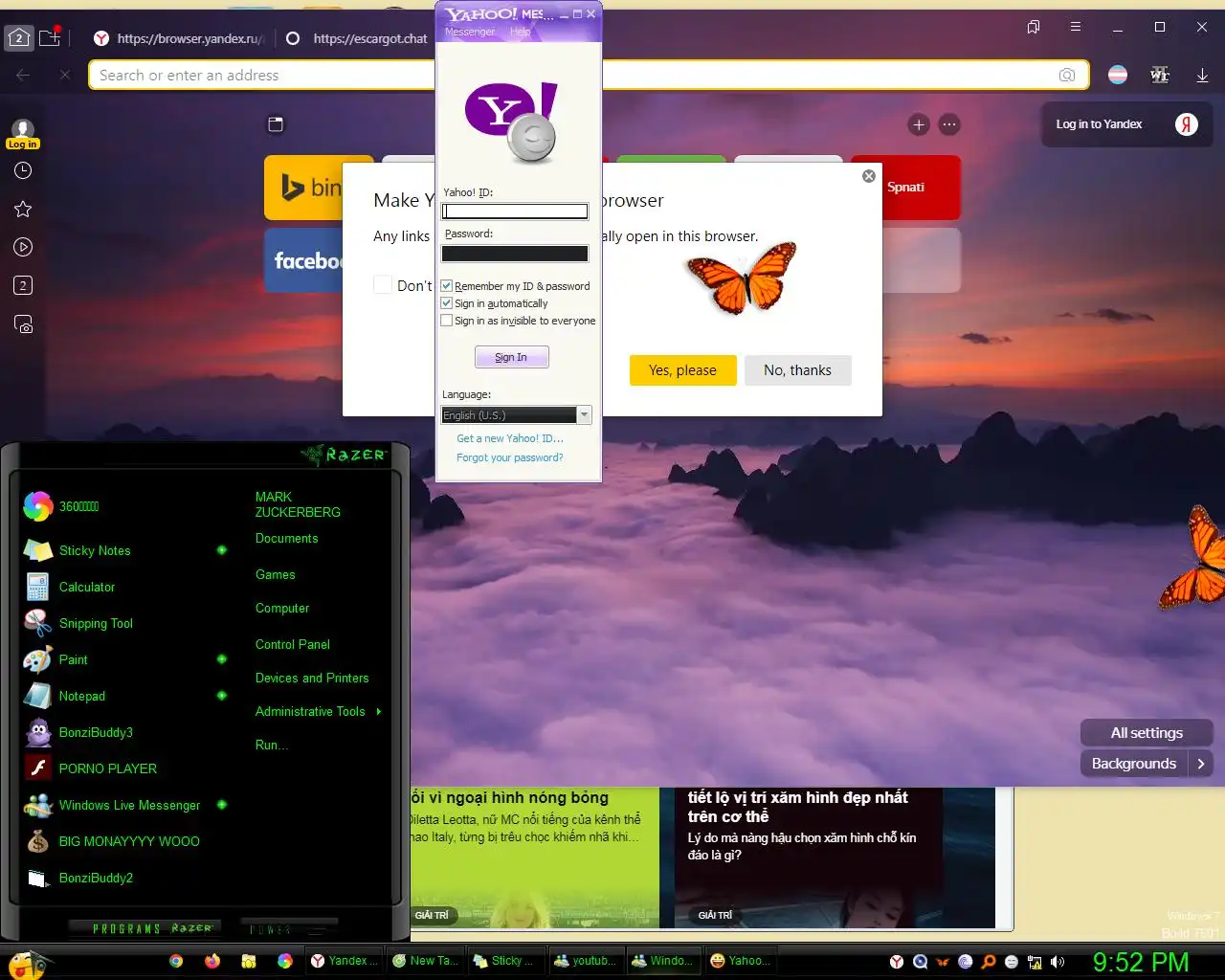Open the camera visual search icon in address bar
This screenshot has height=980, width=1225.
click(1067, 75)
